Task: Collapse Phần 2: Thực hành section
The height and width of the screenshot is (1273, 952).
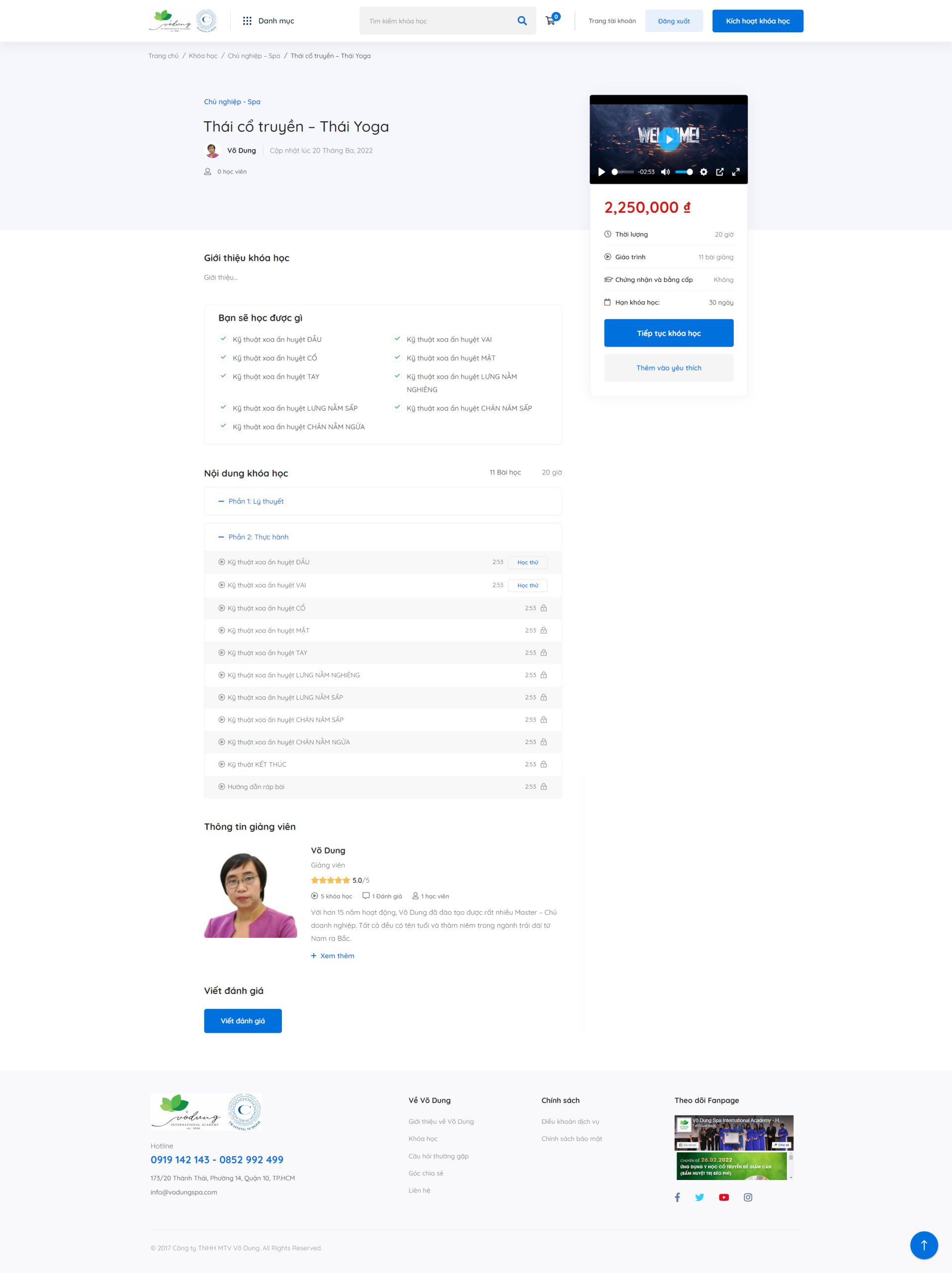Action: [x=258, y=537]
